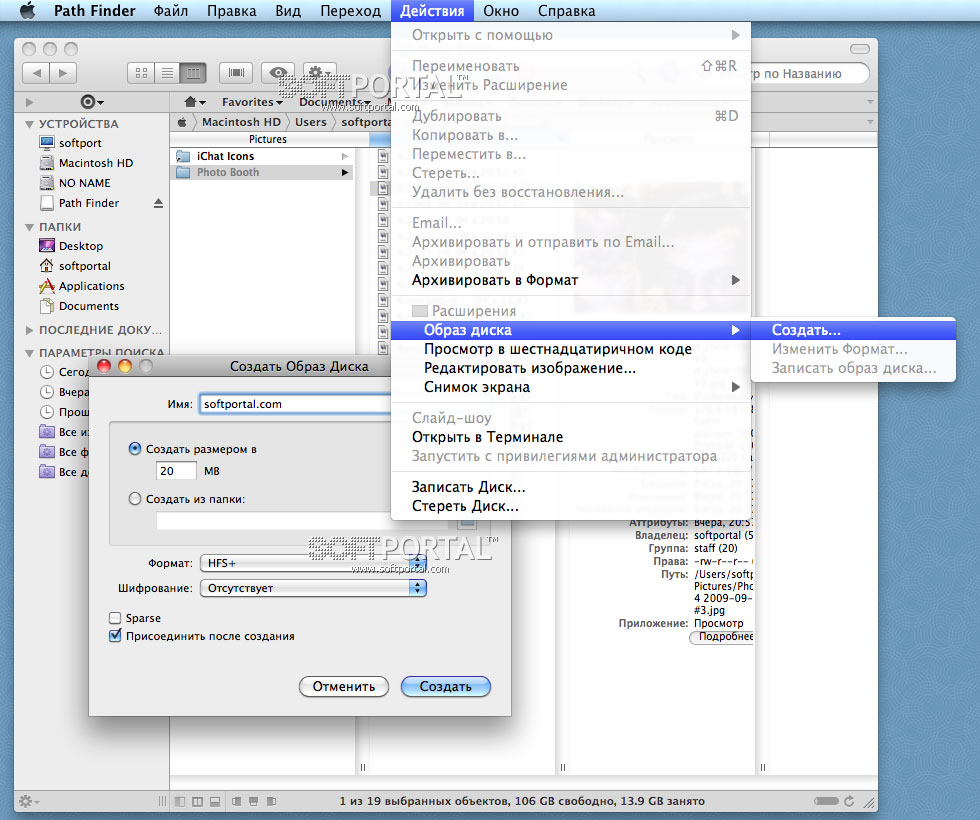
Task: Choose 'Открыть в Терминале' menu item
Action: click(571, 437)
